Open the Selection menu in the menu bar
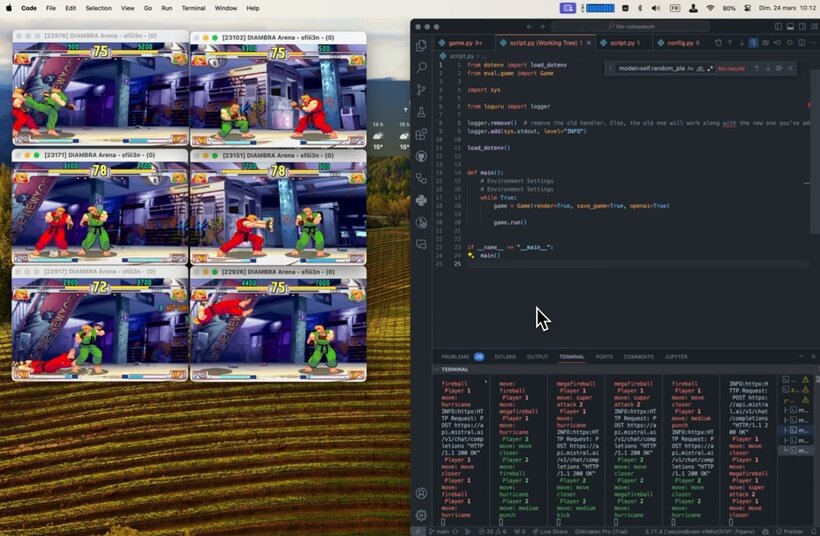820x536 pixels. [x=98, y=8]
